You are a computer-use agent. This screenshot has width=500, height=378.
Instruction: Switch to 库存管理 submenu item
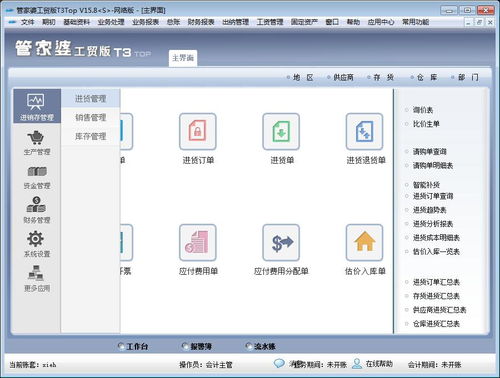tap(90, 136)
